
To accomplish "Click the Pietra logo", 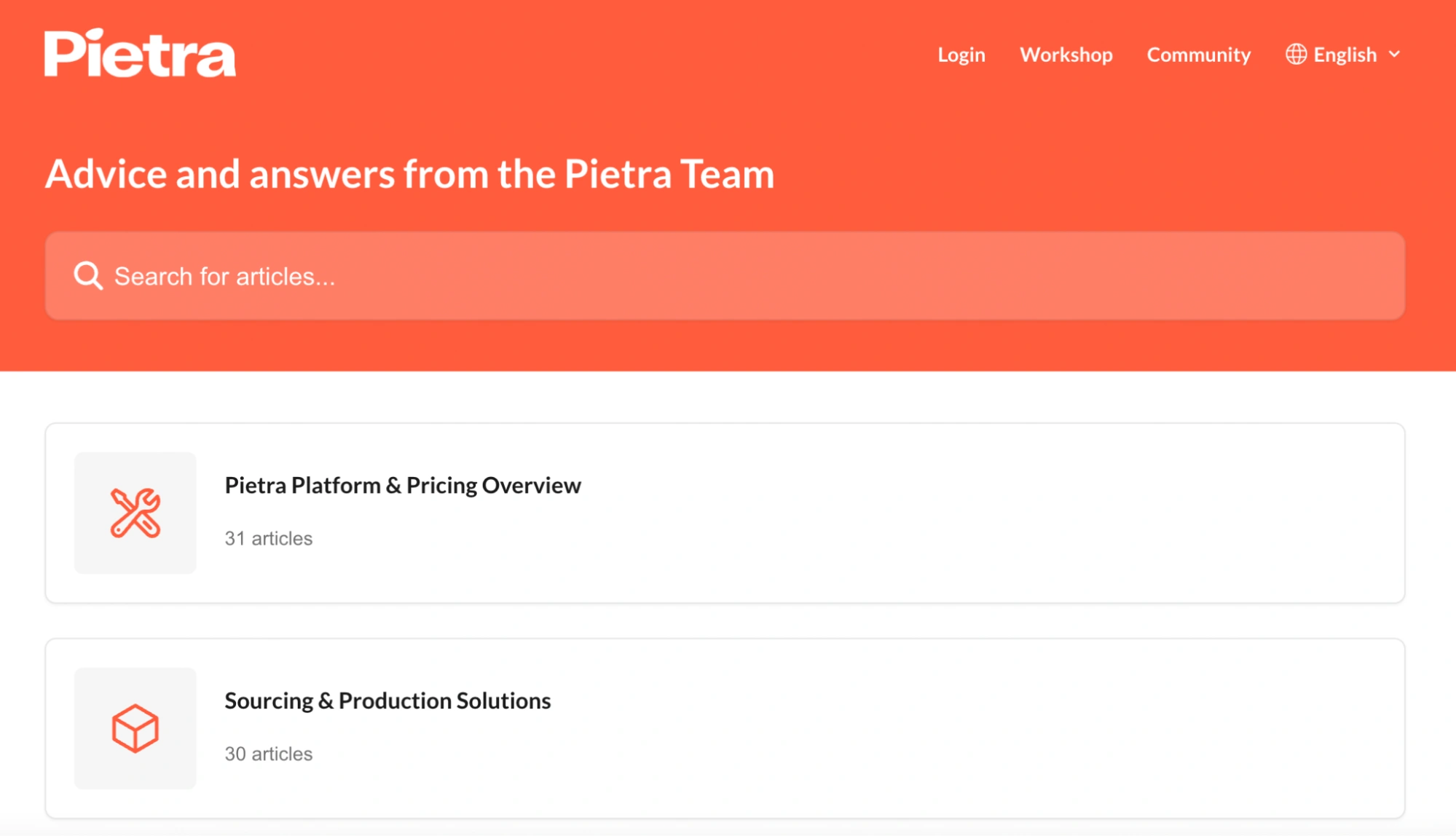I will coord(140,53).
